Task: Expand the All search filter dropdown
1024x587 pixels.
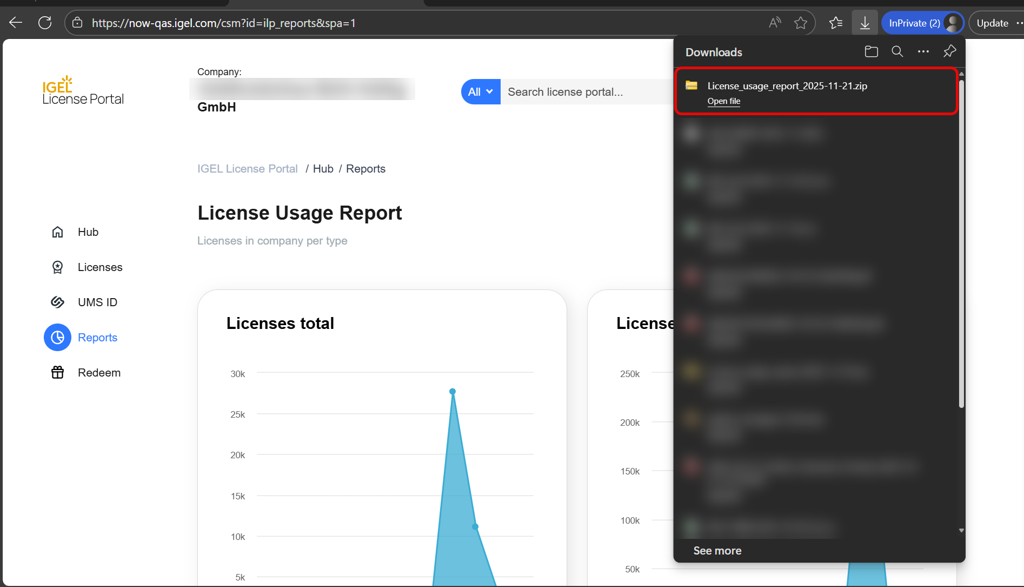Action: pos(480,92)
